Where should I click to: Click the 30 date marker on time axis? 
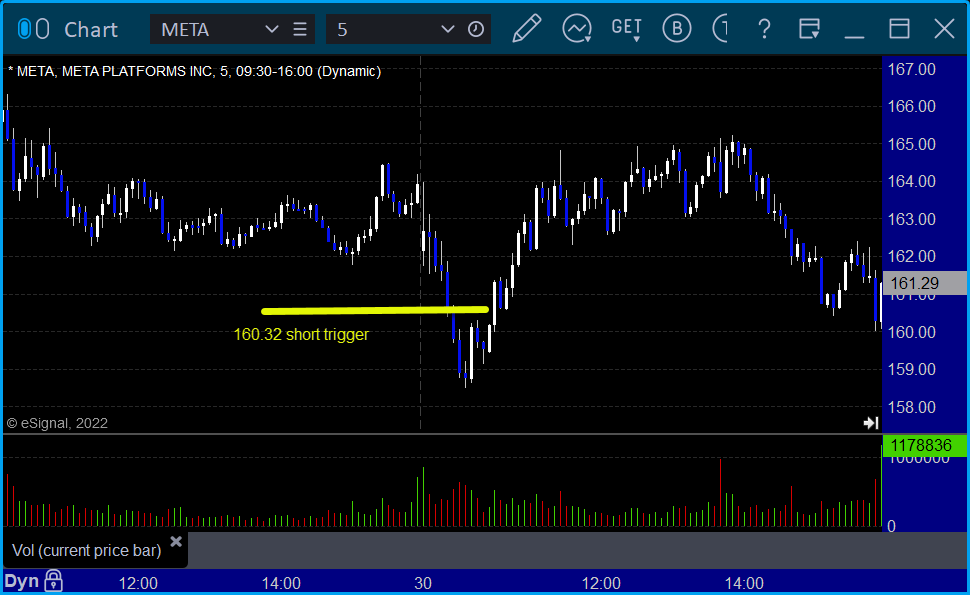[x=423, y=583]
